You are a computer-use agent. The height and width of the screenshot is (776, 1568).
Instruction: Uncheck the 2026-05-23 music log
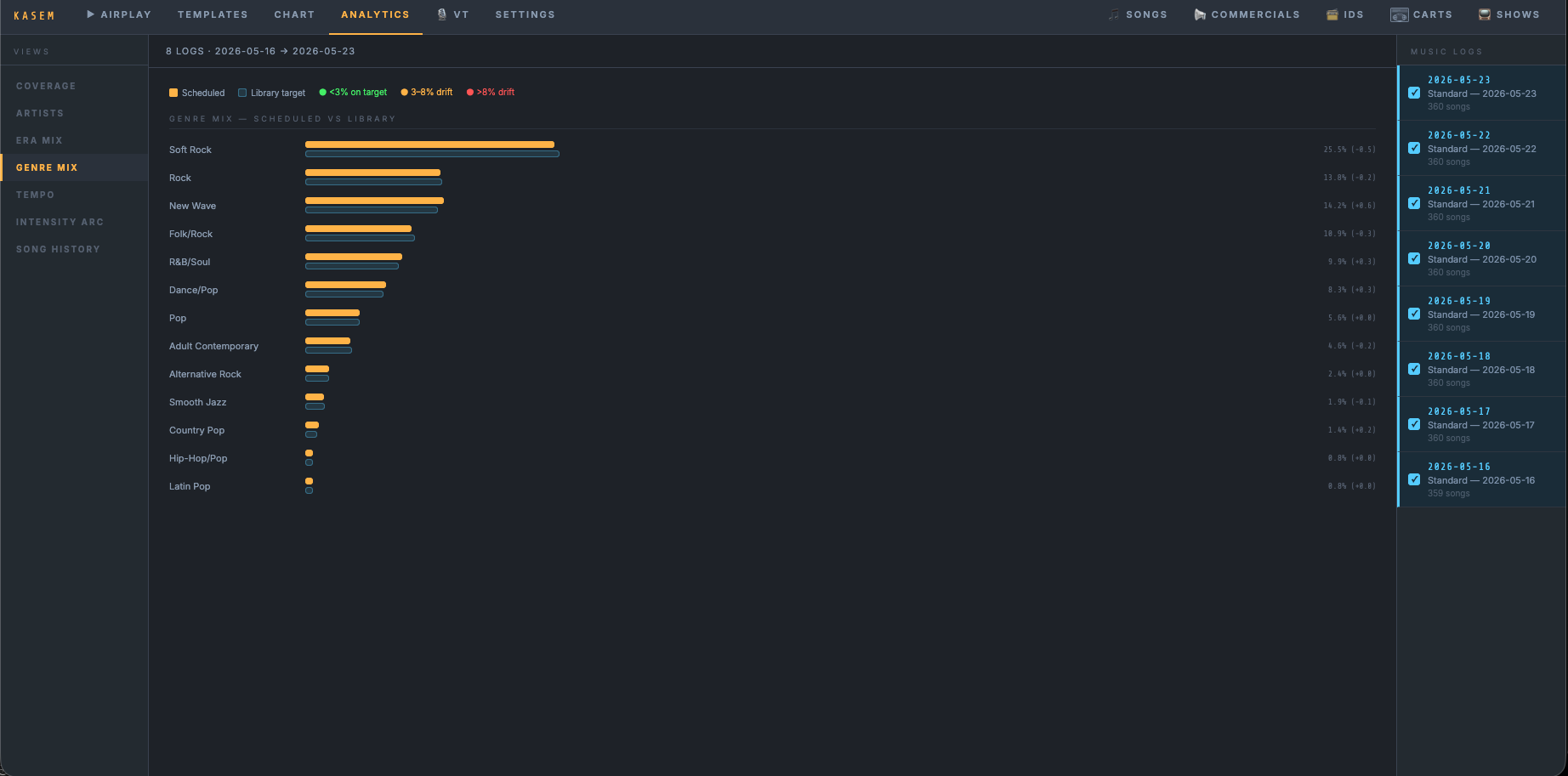click(x=1414, y=93)
